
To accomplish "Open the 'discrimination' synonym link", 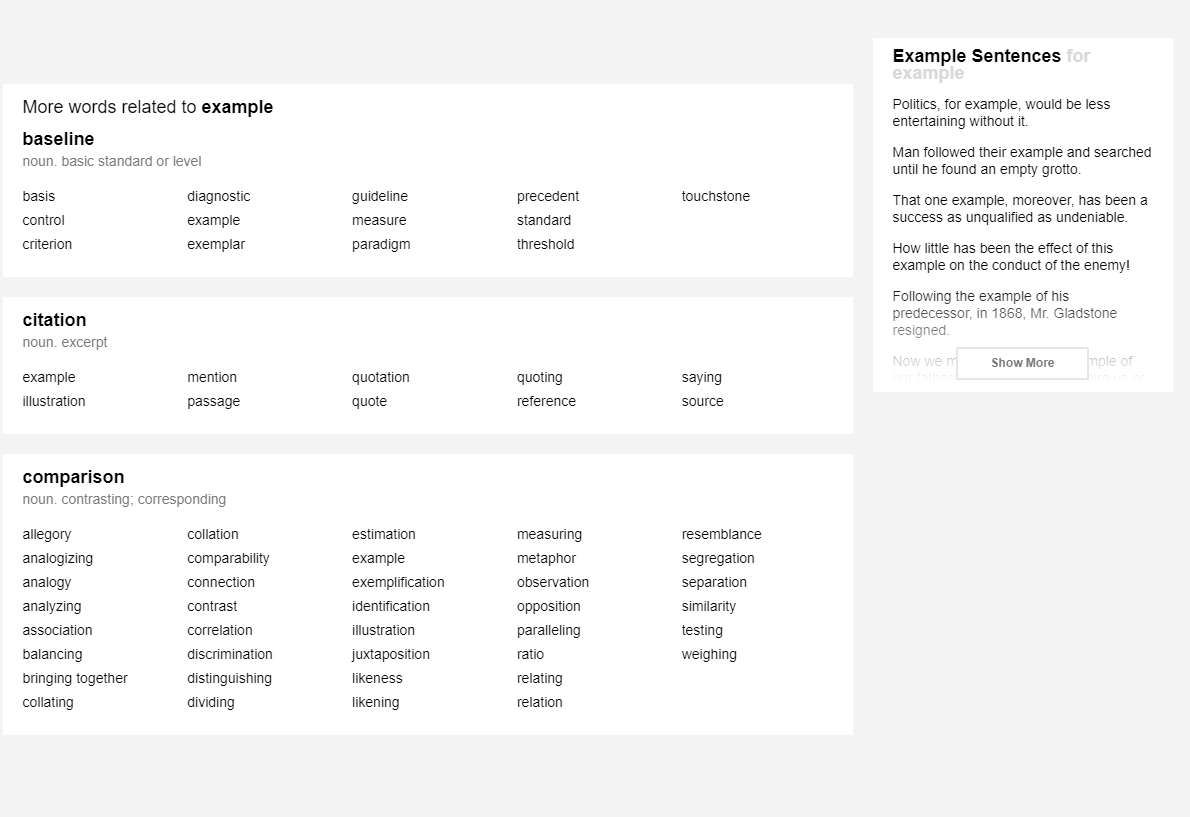I will coord(229,654).
